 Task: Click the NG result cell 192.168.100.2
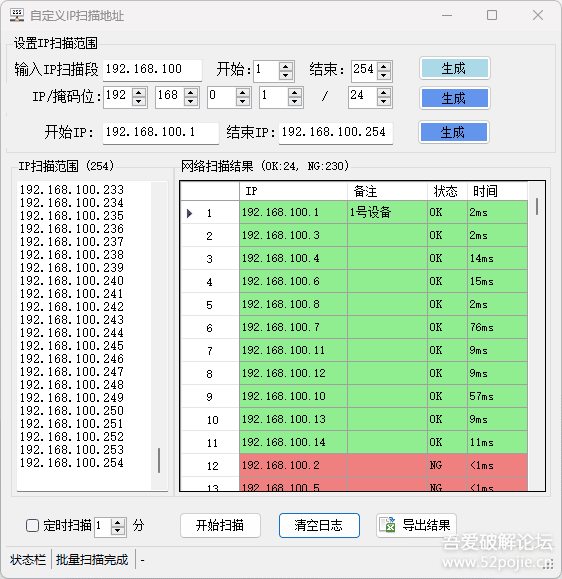293,465
